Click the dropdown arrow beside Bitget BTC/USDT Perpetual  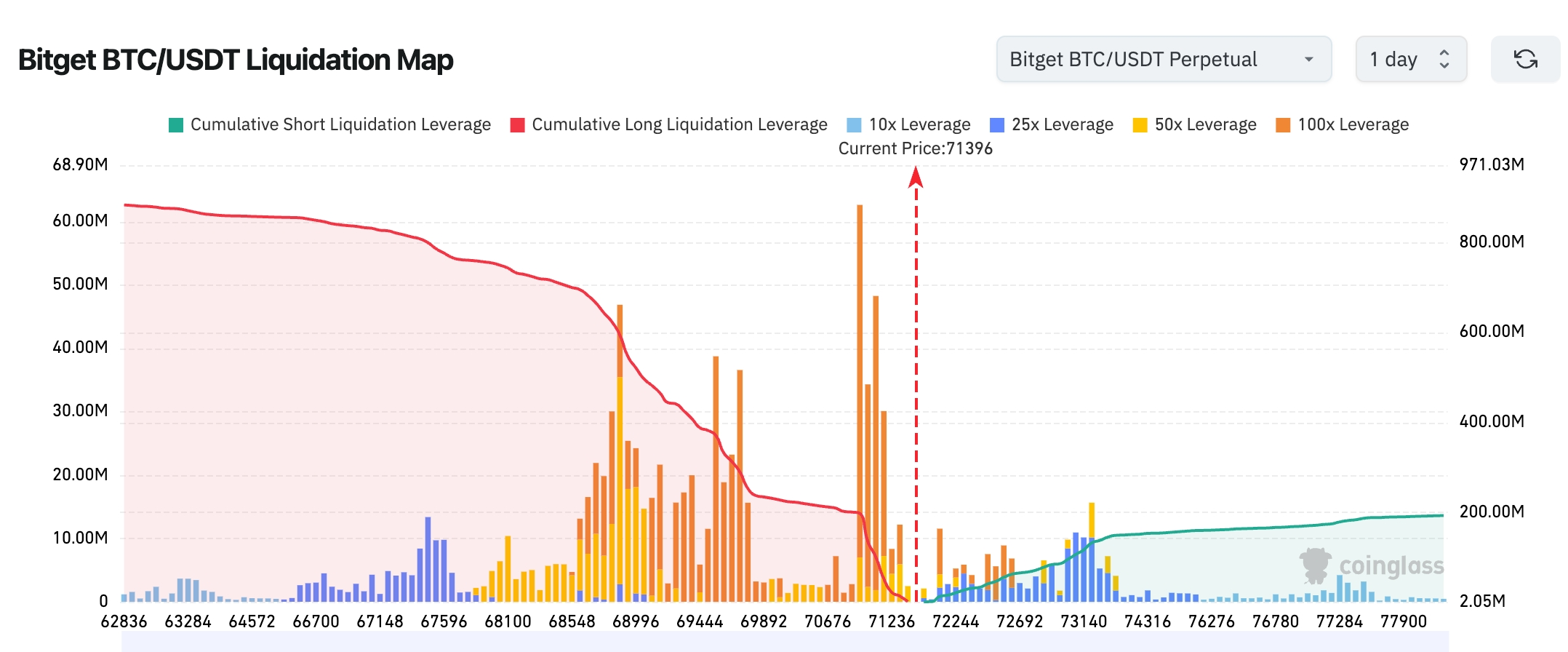pyautogui.click(x=1308, y=59)
